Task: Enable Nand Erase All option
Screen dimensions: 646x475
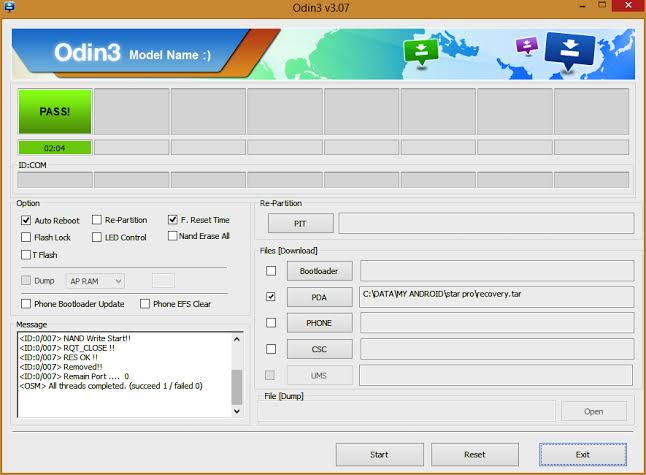Action: click(173, 236)
